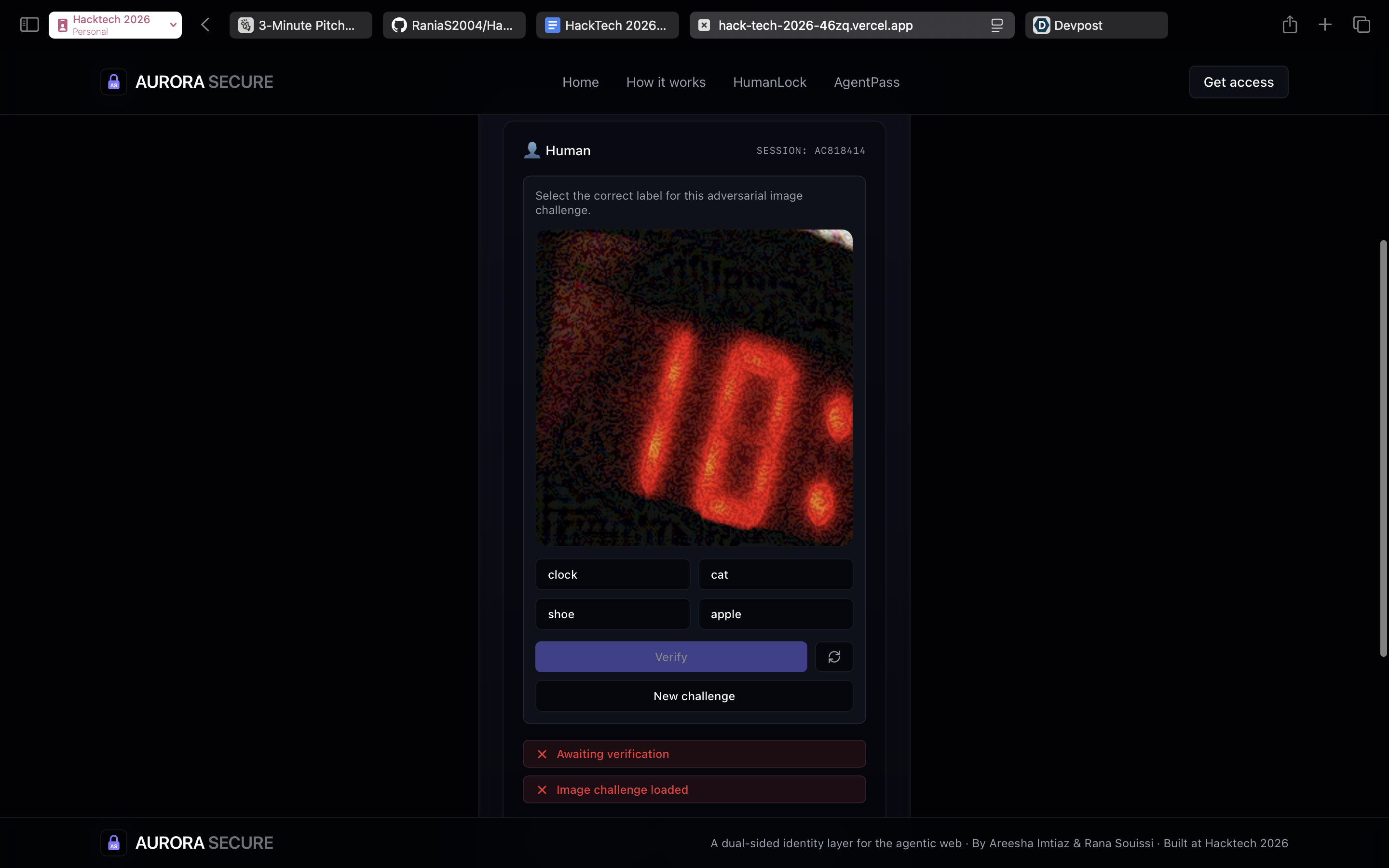Switch to the RaniaS2004 GitHub tab

pos(454,25)
